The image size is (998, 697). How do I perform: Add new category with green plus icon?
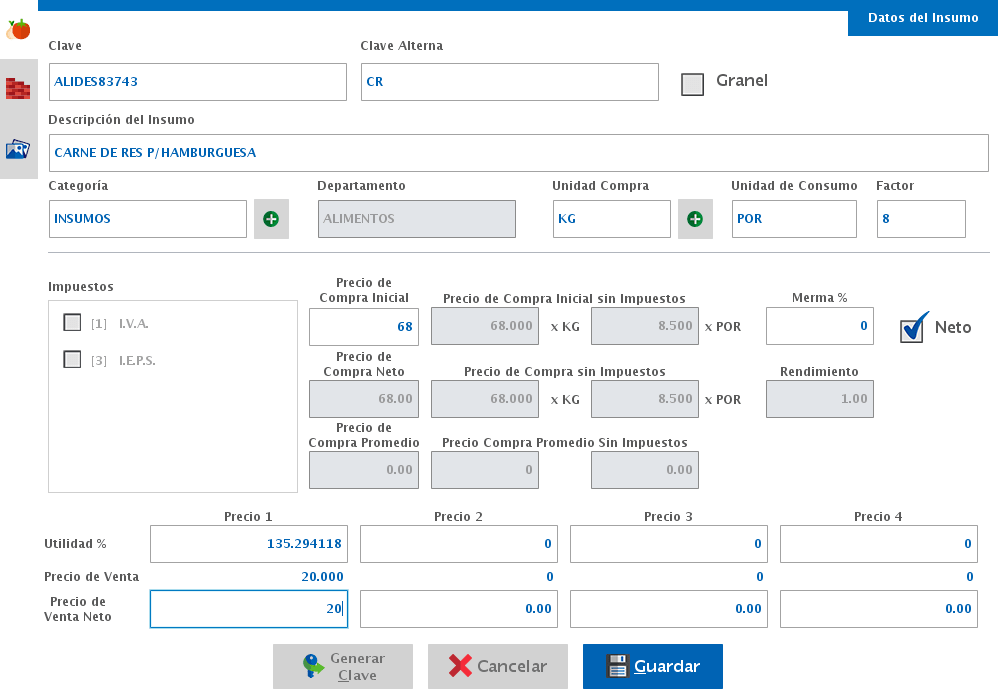[x=271, y=219]
